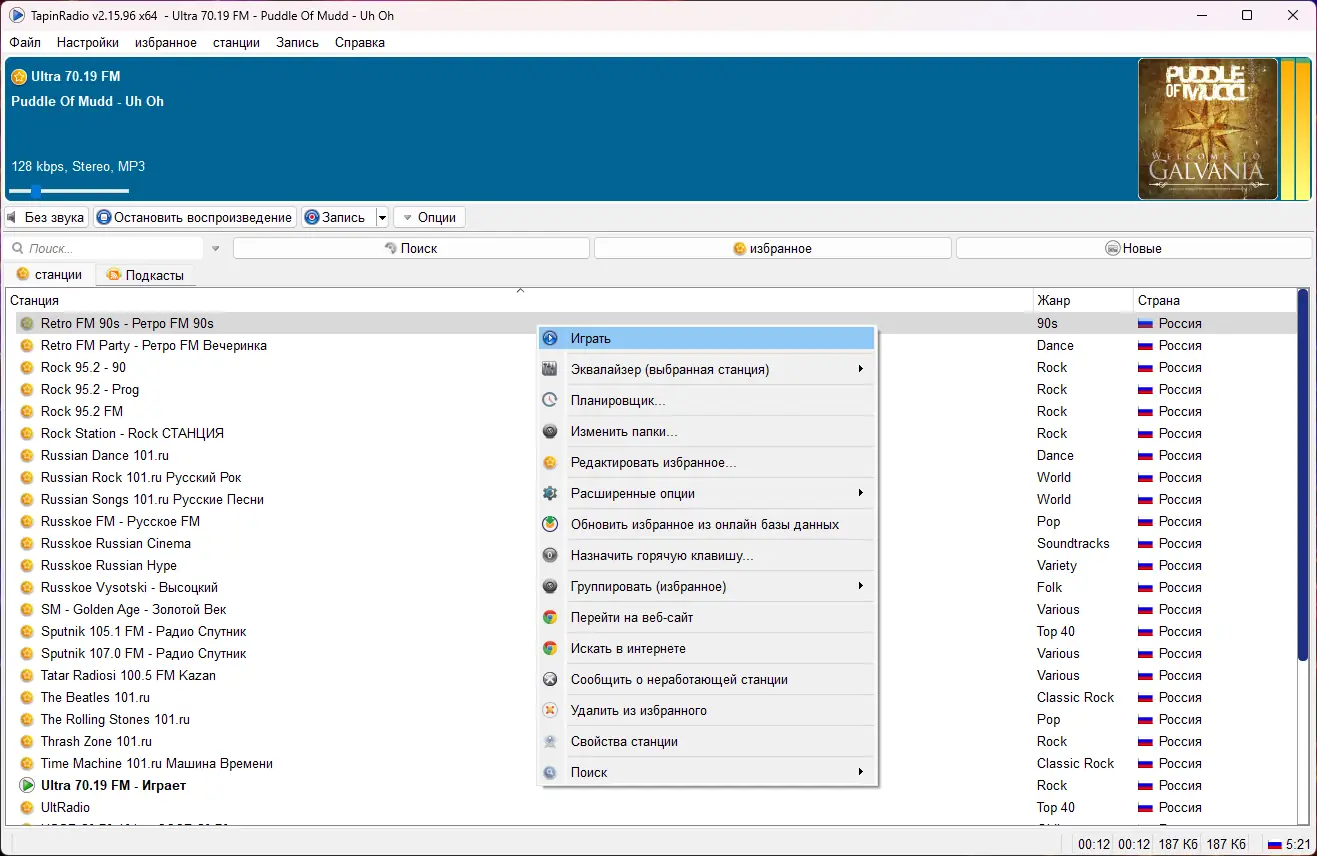Image resolution: width=1317 pixels, height=856 pixels.
Task: Click the station icon beside Retro FM 90s
Action: pyautogui.click(x=27, y=324)
